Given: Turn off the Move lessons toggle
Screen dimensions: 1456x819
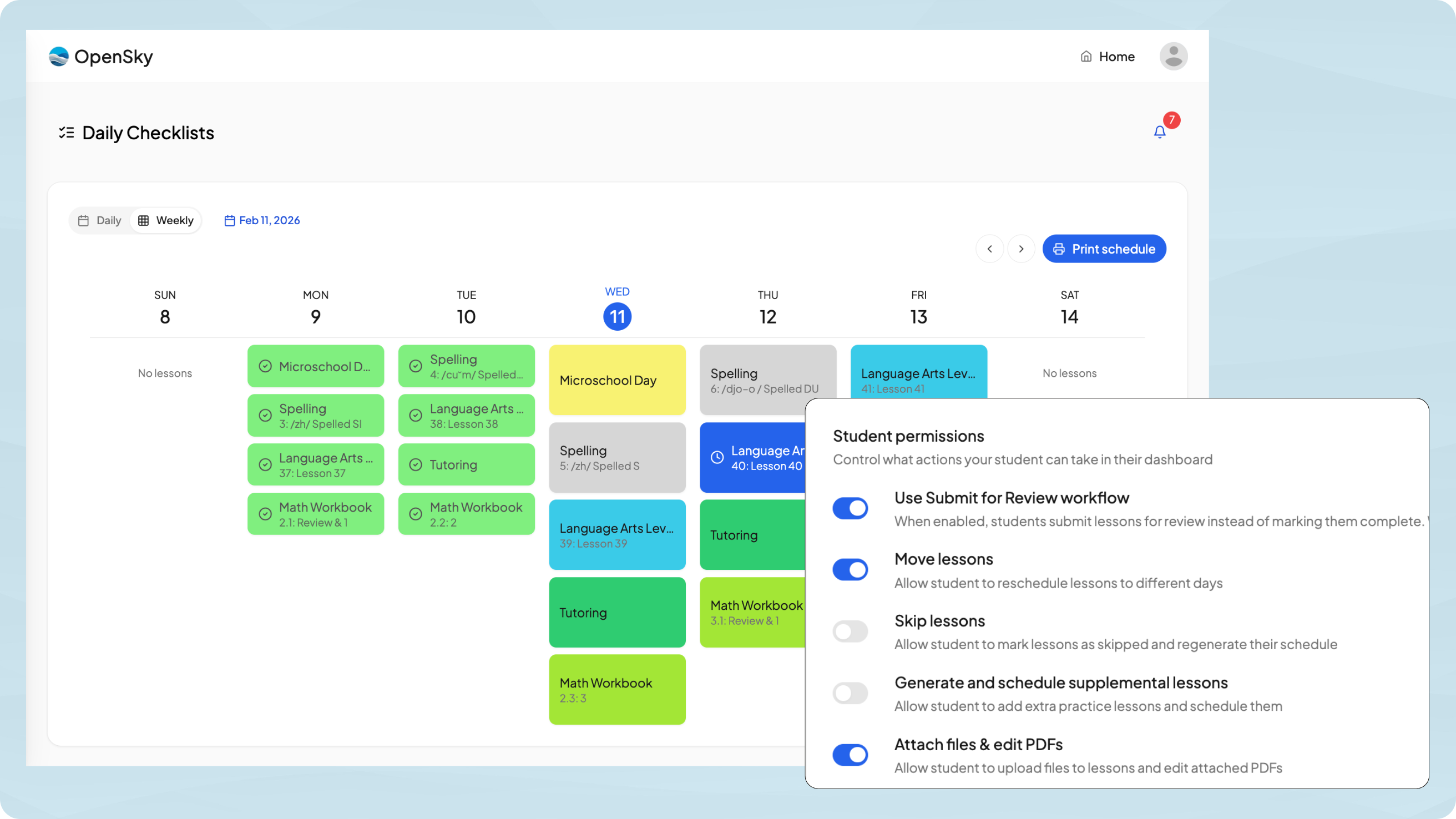Looking at the screenshot, I should pos(850,569).
